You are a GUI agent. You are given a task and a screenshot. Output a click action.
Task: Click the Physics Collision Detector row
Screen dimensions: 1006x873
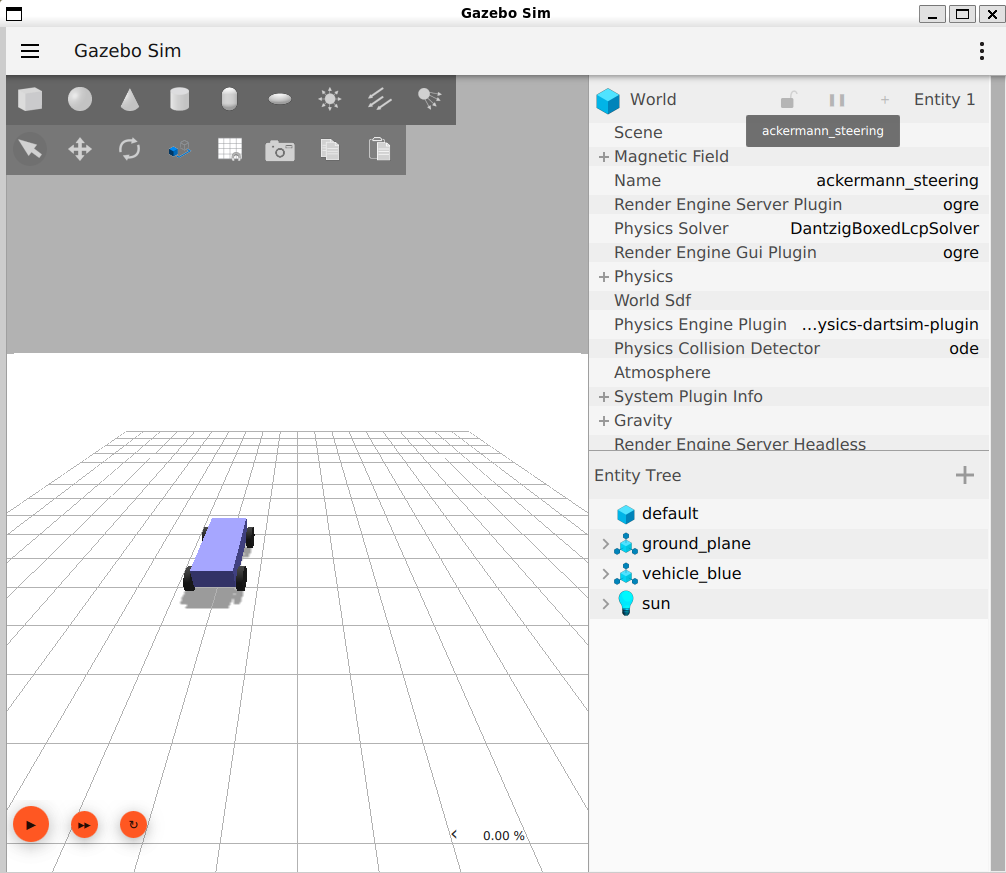789,349
